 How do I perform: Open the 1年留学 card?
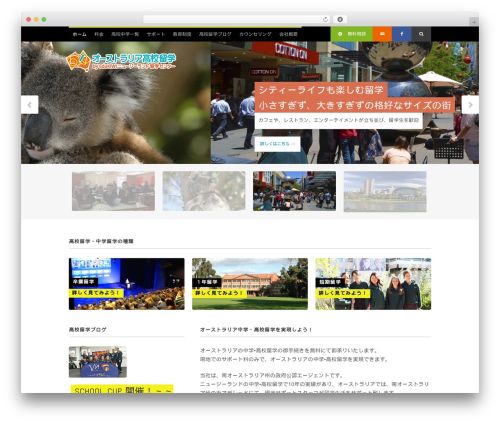(250, 284)
